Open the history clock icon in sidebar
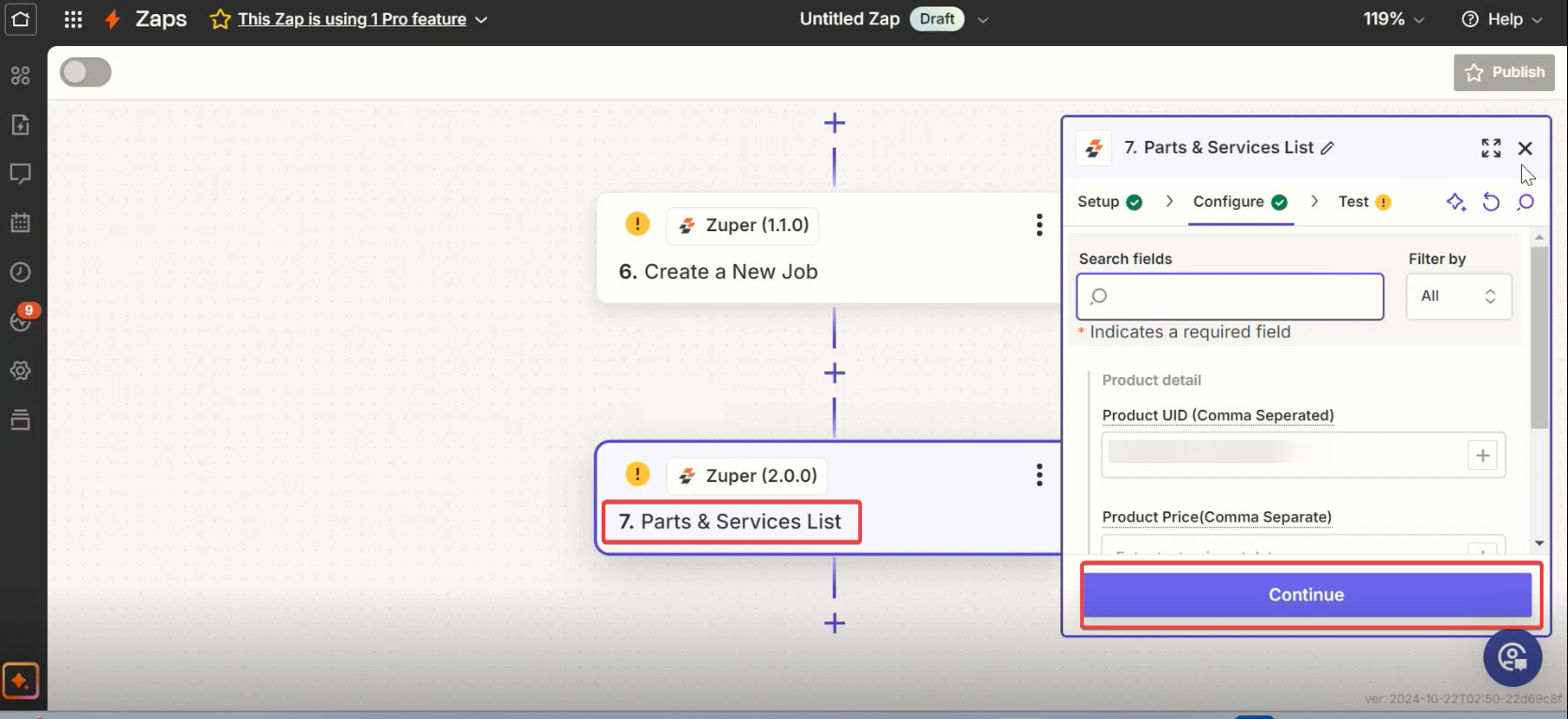The width and height of the screenshot is (1568, 719). pos(21,273)
